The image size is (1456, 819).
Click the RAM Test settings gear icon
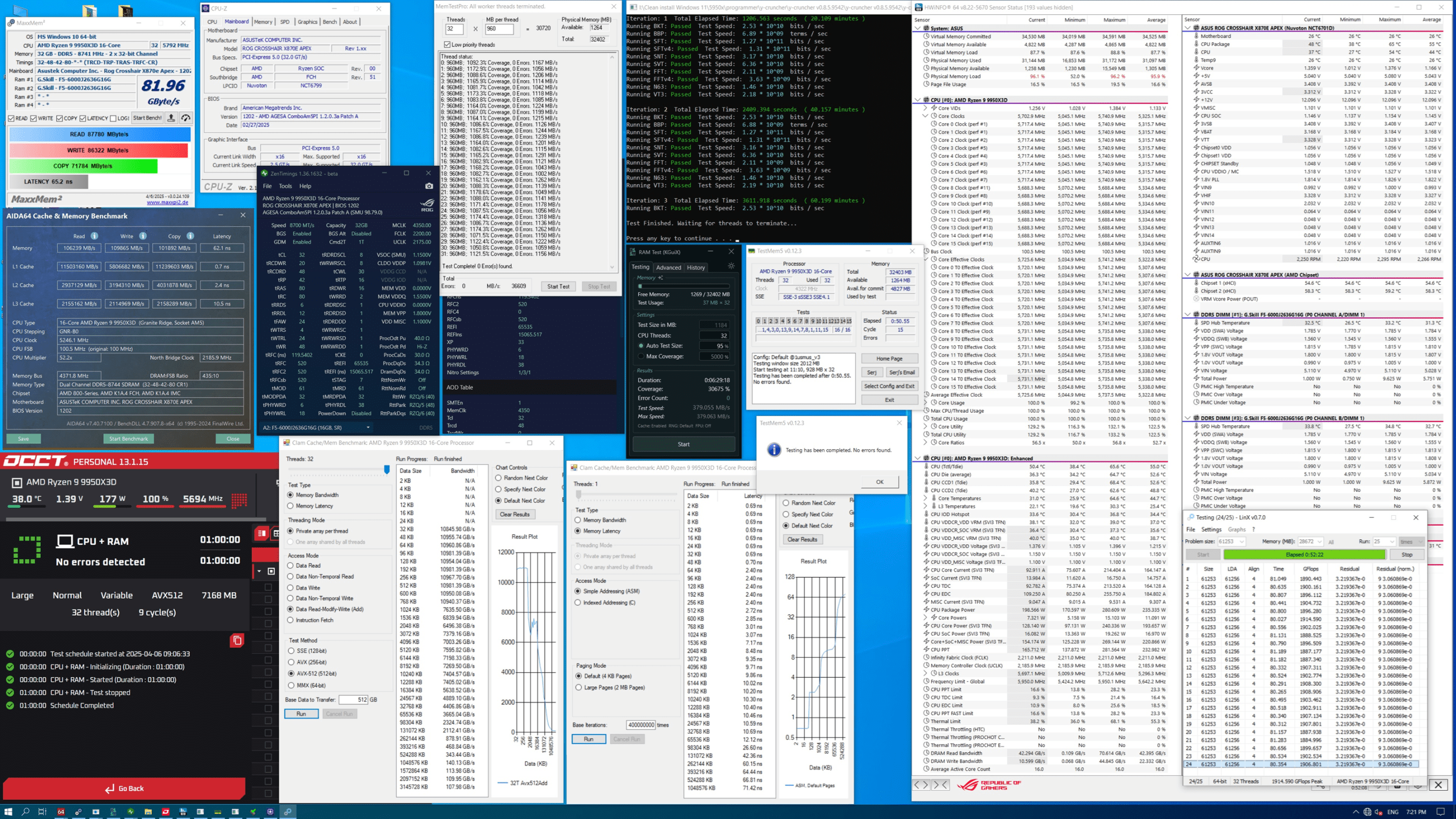[731, 266]
